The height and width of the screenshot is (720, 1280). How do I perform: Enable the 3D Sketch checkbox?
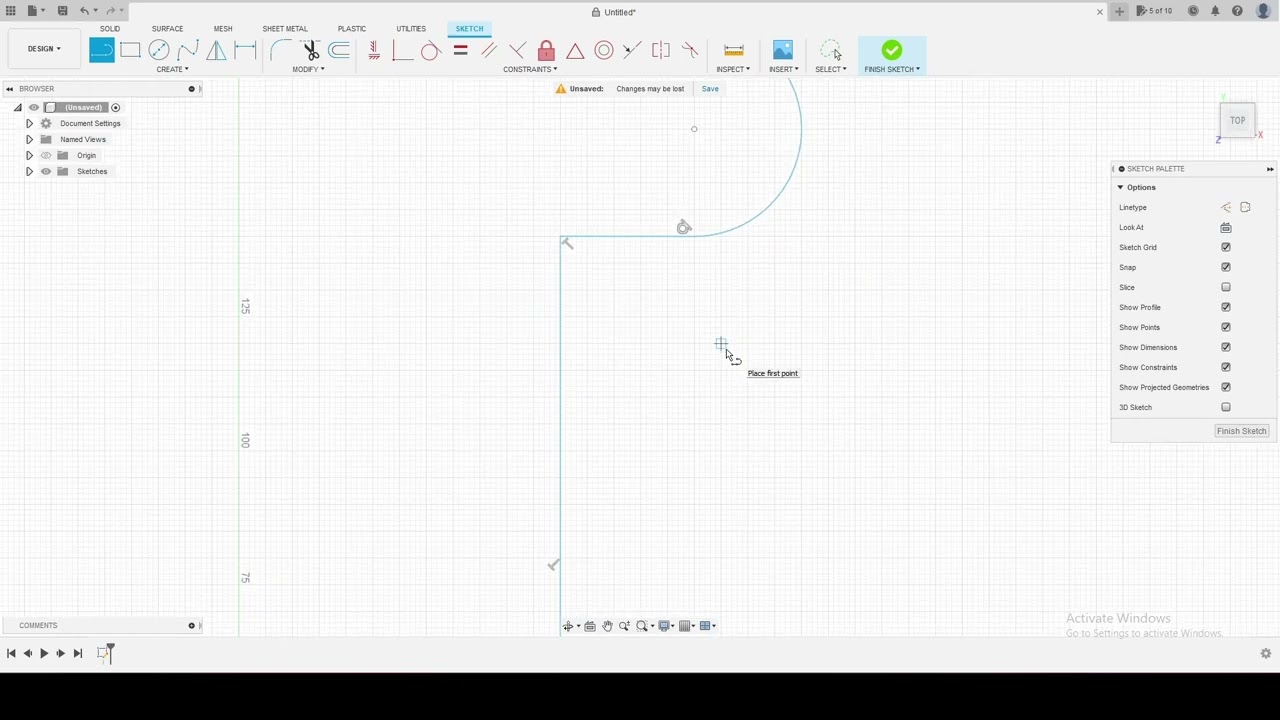coord(1226,407)
